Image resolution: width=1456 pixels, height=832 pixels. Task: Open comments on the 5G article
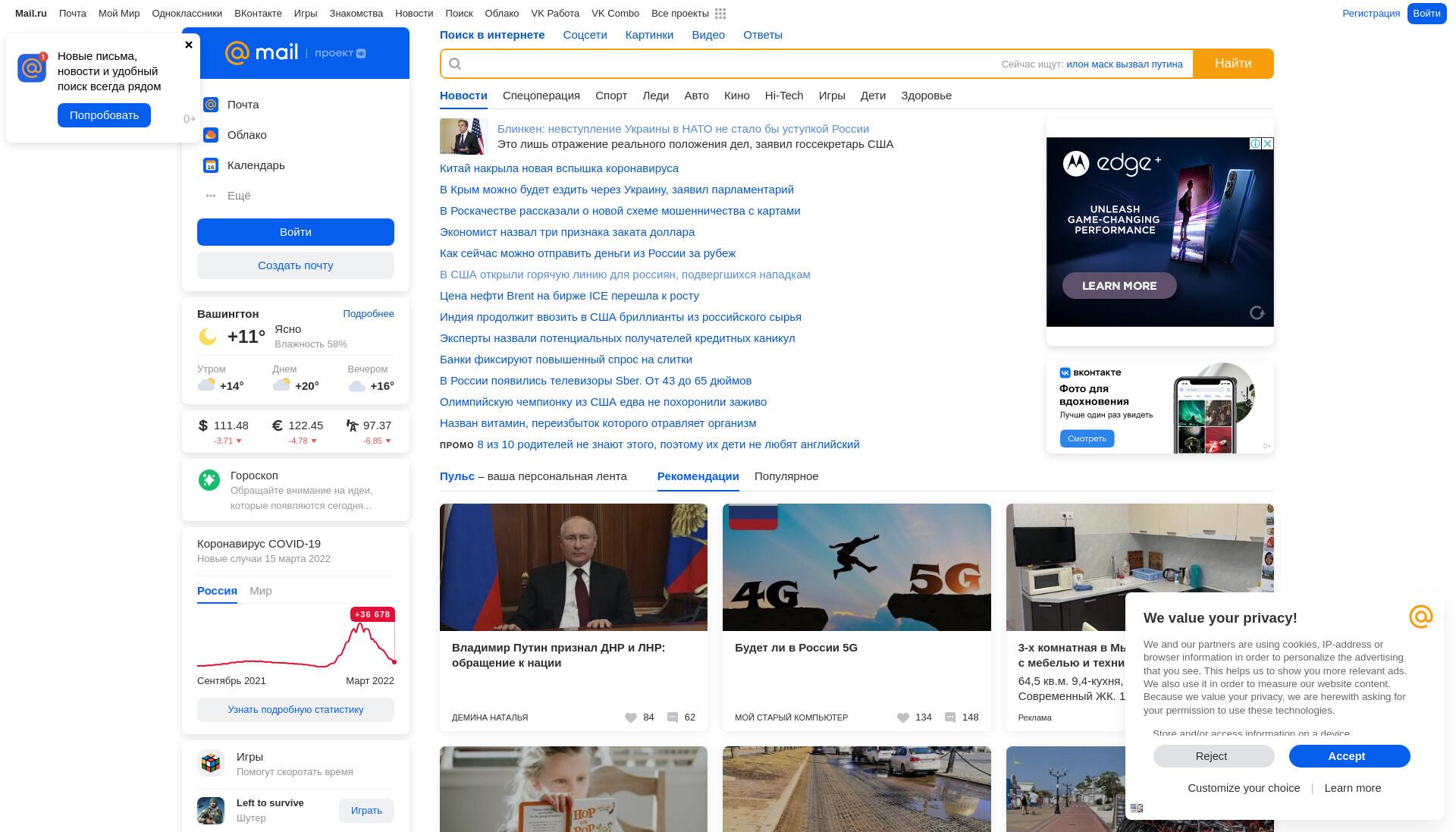coord(950,717)
